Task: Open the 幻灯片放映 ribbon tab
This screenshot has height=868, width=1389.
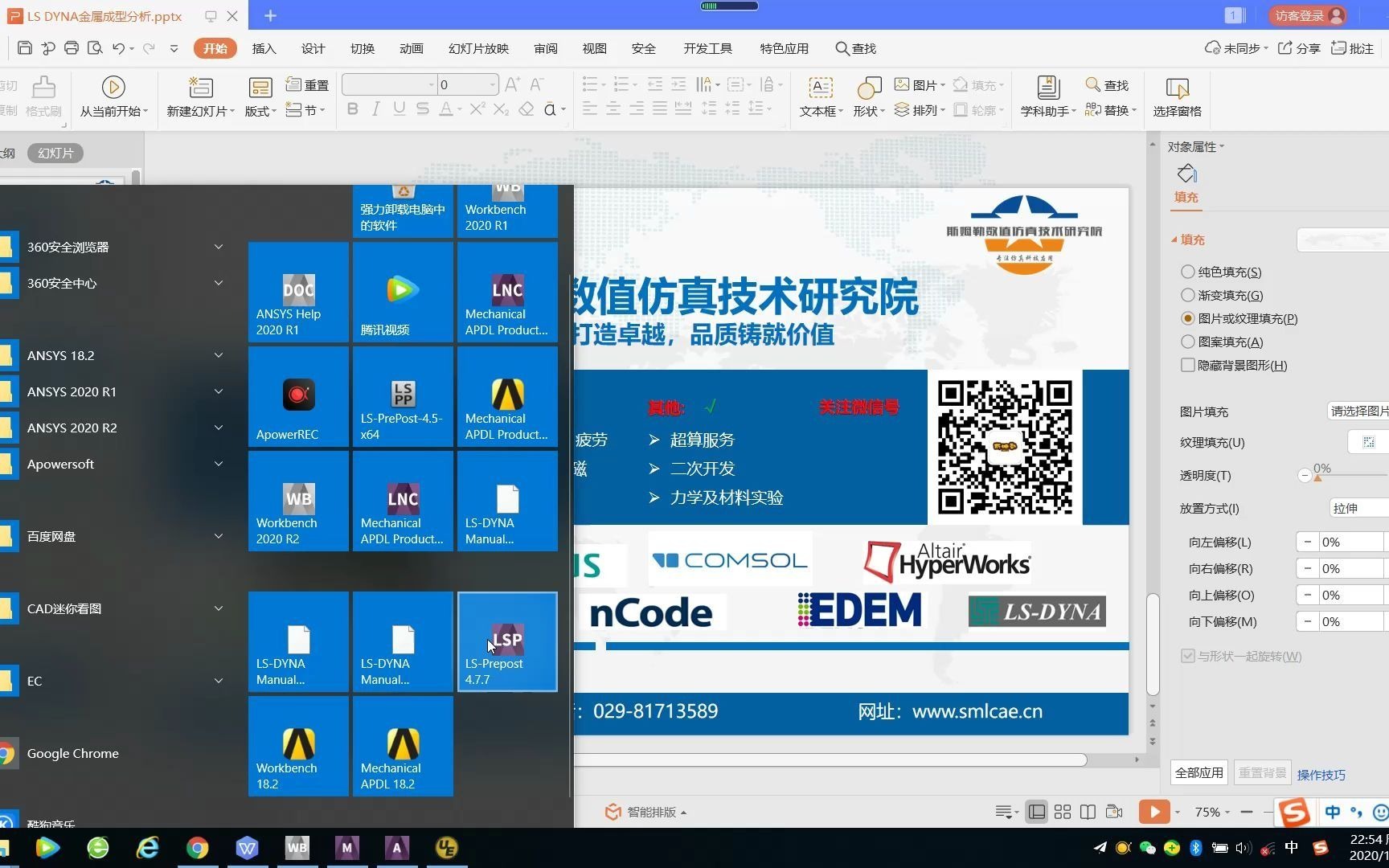Action: (x=478, y=48)
